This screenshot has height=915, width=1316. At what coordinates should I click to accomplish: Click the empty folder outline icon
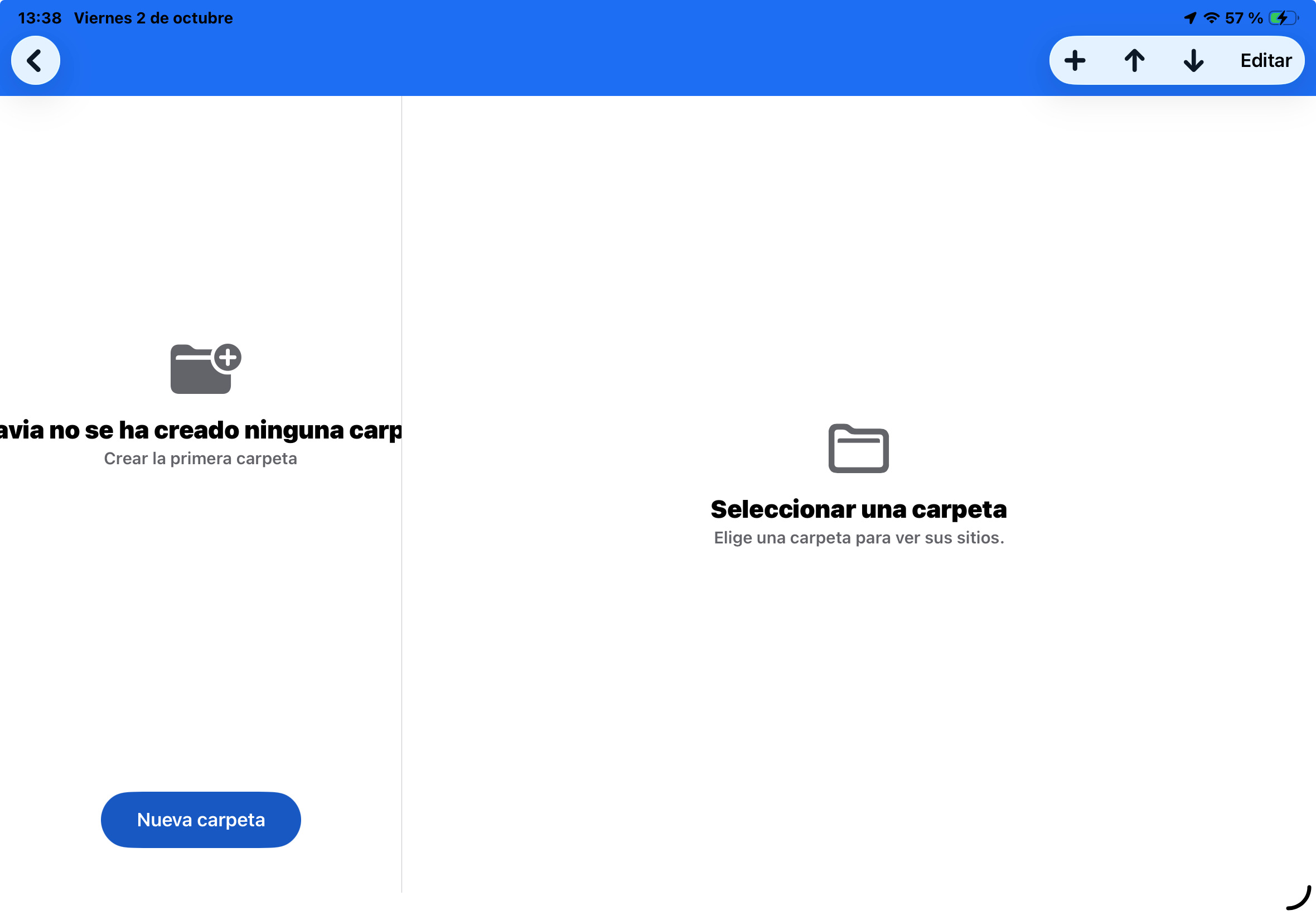[x=858, y=449]
